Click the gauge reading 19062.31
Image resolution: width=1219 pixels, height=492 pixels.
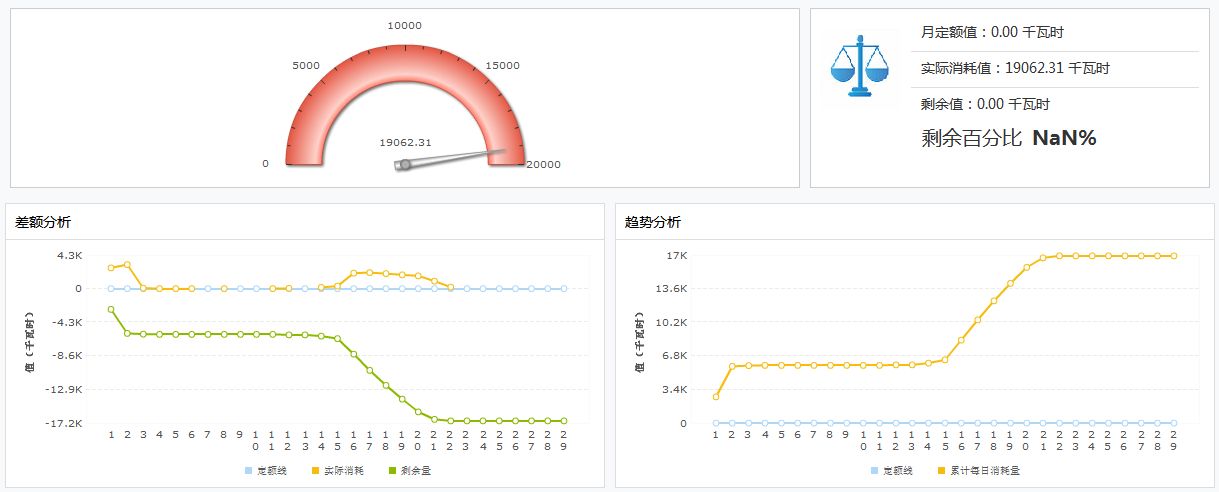pyautogui.click(x=405, y=142)
